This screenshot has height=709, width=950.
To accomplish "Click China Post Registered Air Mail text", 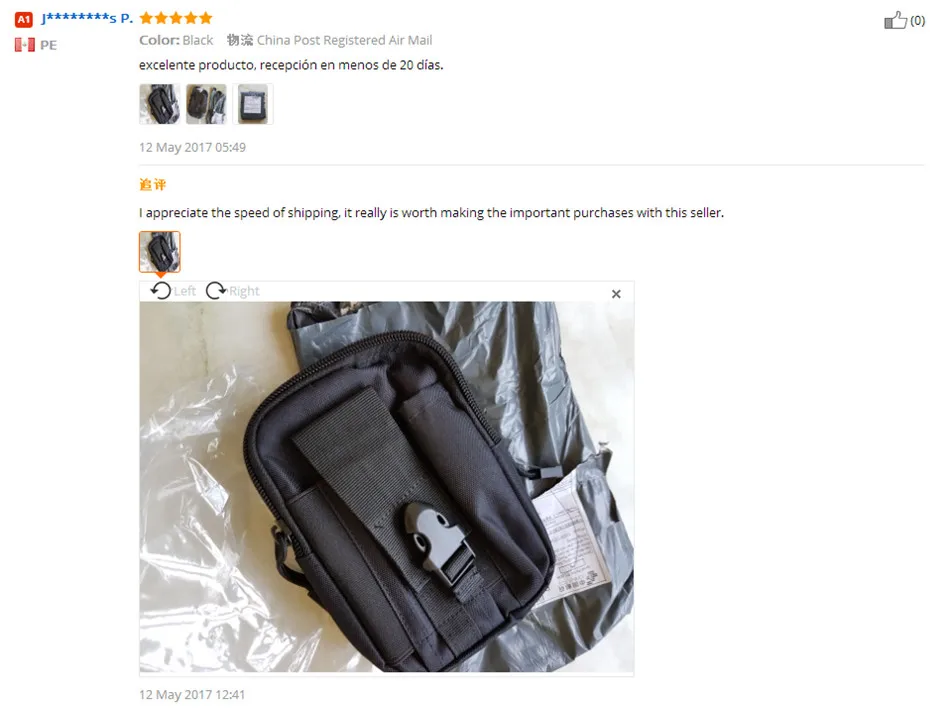I will [x=344, y=40].
